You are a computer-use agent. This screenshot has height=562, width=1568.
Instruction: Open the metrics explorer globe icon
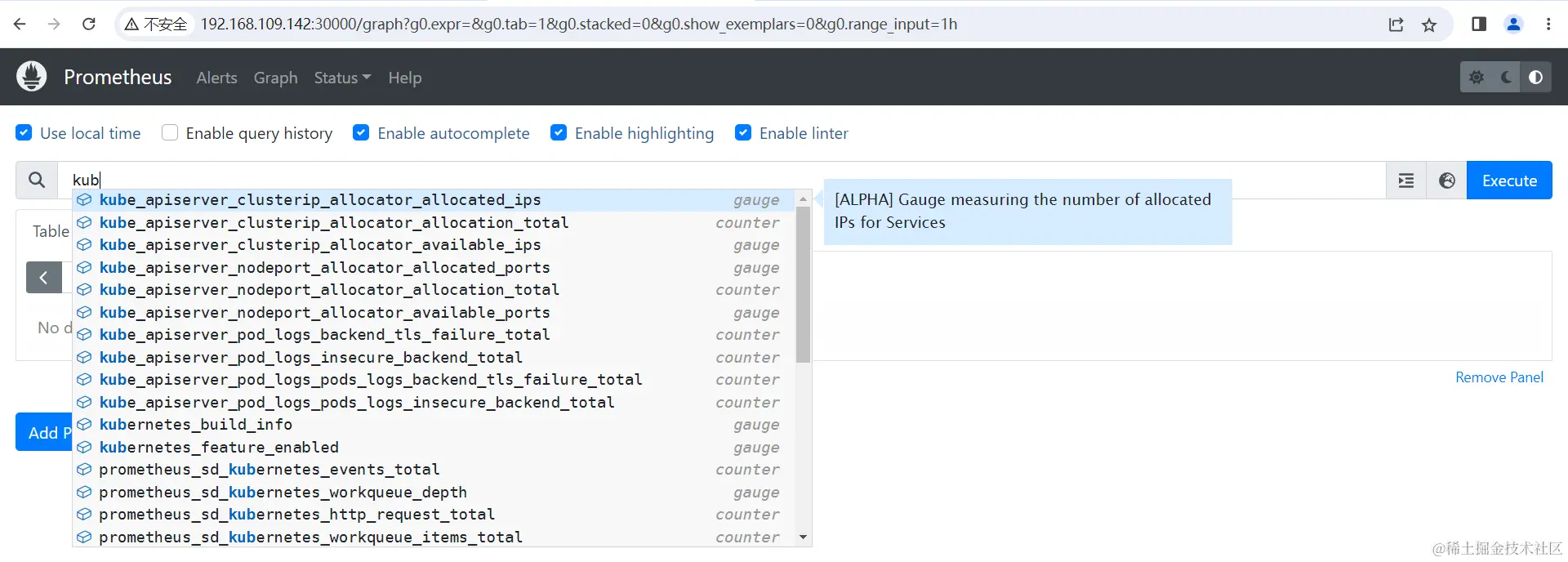tap(1446, 181)
